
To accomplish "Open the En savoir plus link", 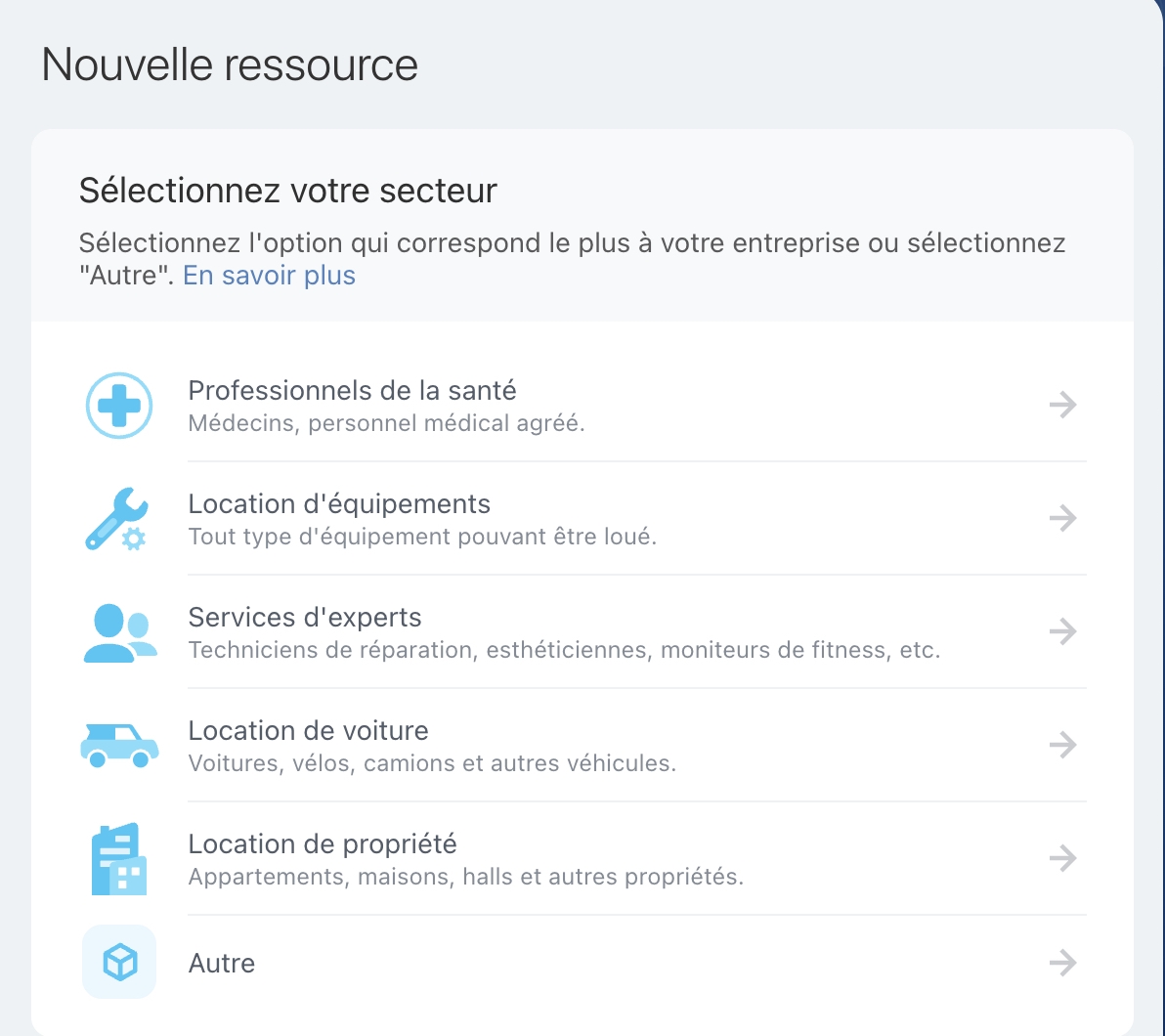I will coord(269,276).
